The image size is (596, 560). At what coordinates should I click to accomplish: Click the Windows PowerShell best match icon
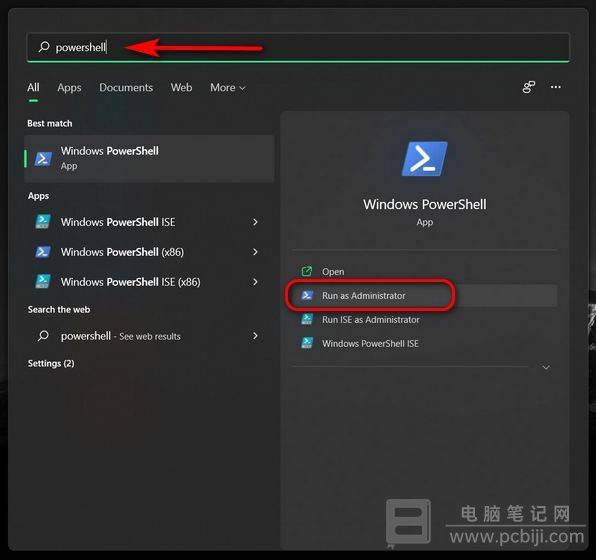coord(43,159)
